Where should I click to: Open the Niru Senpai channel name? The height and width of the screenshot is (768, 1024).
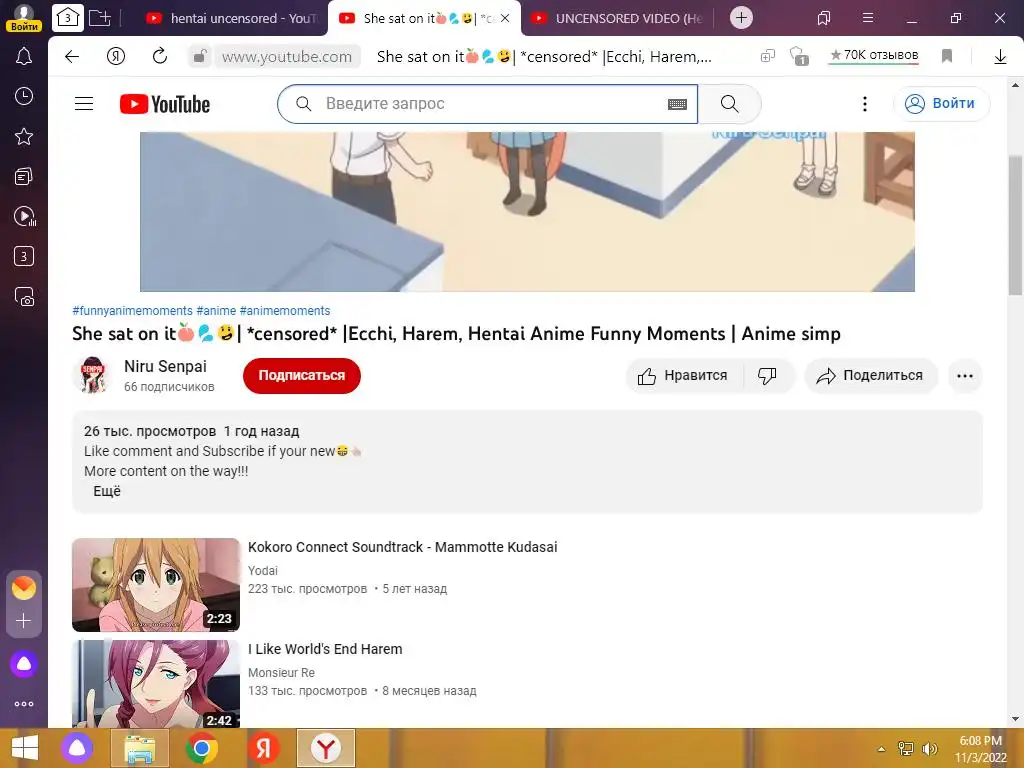click(x=165, y=366)
